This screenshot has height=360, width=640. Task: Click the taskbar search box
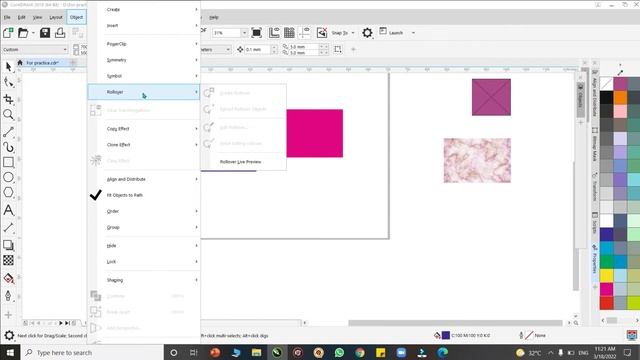click(x=92, y=353)
